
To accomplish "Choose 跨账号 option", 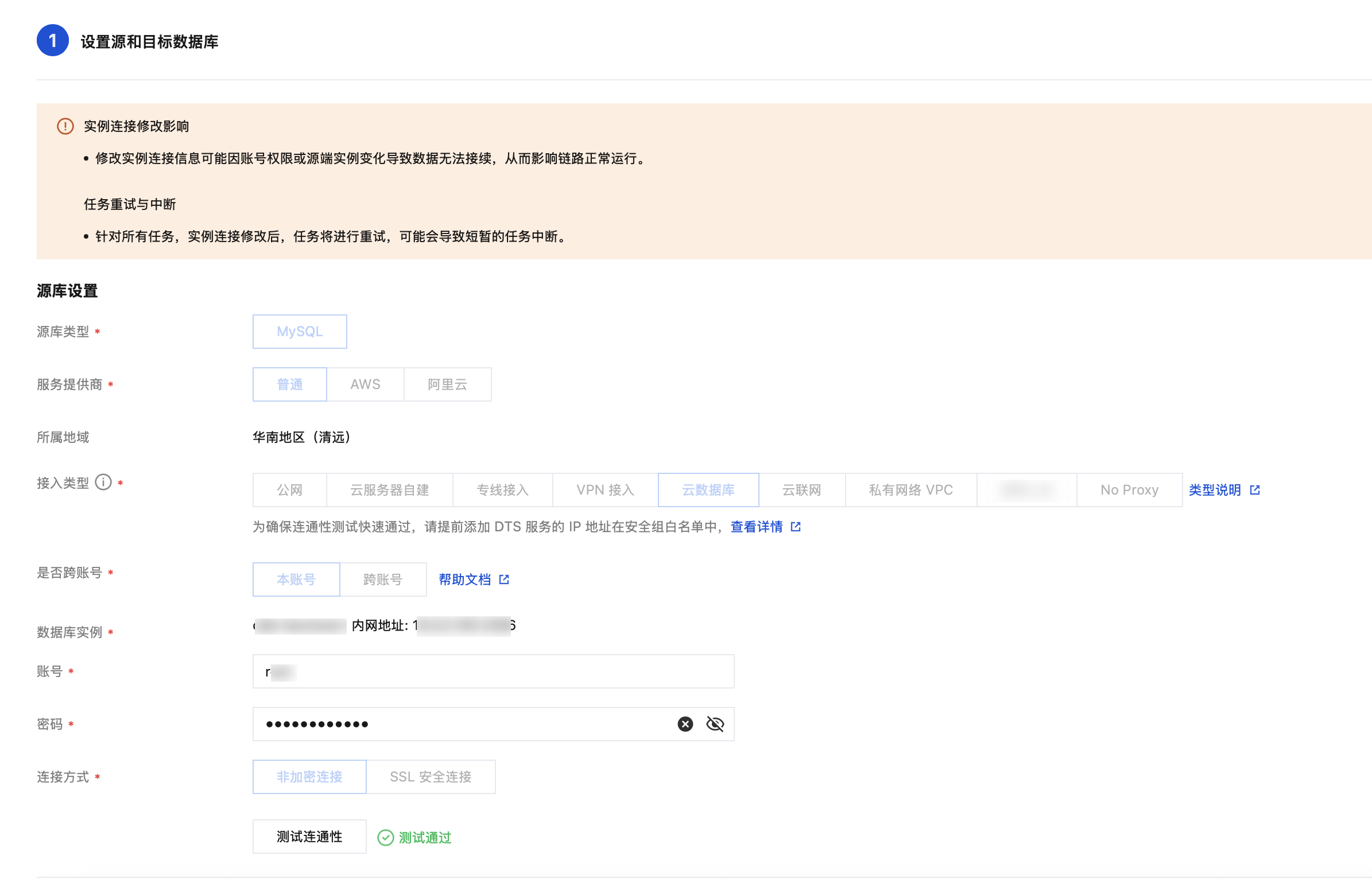I will 383,579.
